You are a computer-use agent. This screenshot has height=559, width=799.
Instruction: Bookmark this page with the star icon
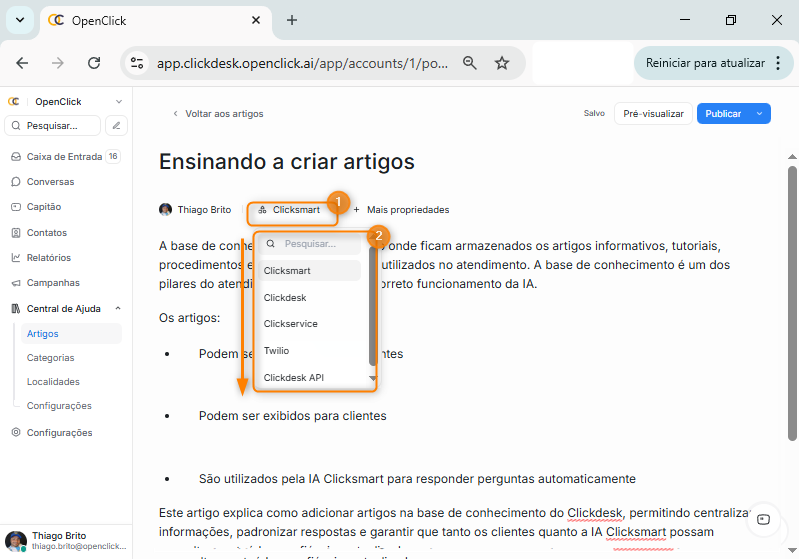point(502,63)
